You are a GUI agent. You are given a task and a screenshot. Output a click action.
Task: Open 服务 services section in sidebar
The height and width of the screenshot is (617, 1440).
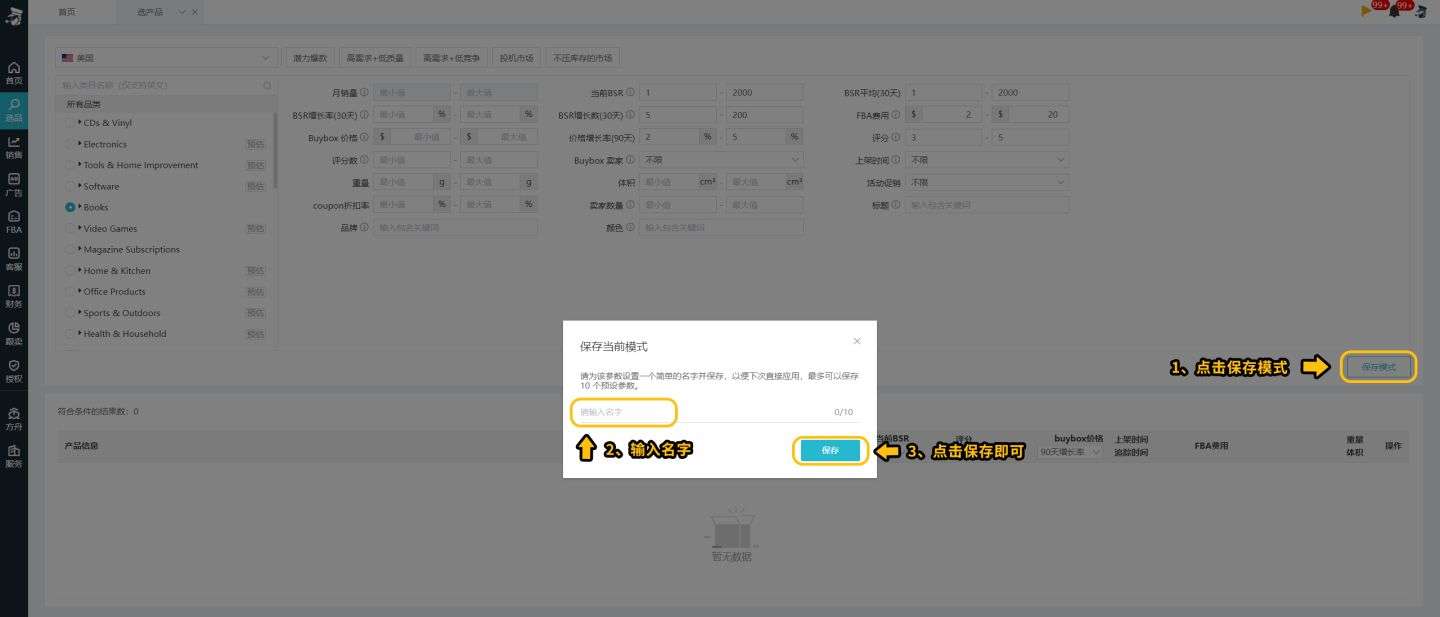tap(13, 456)
